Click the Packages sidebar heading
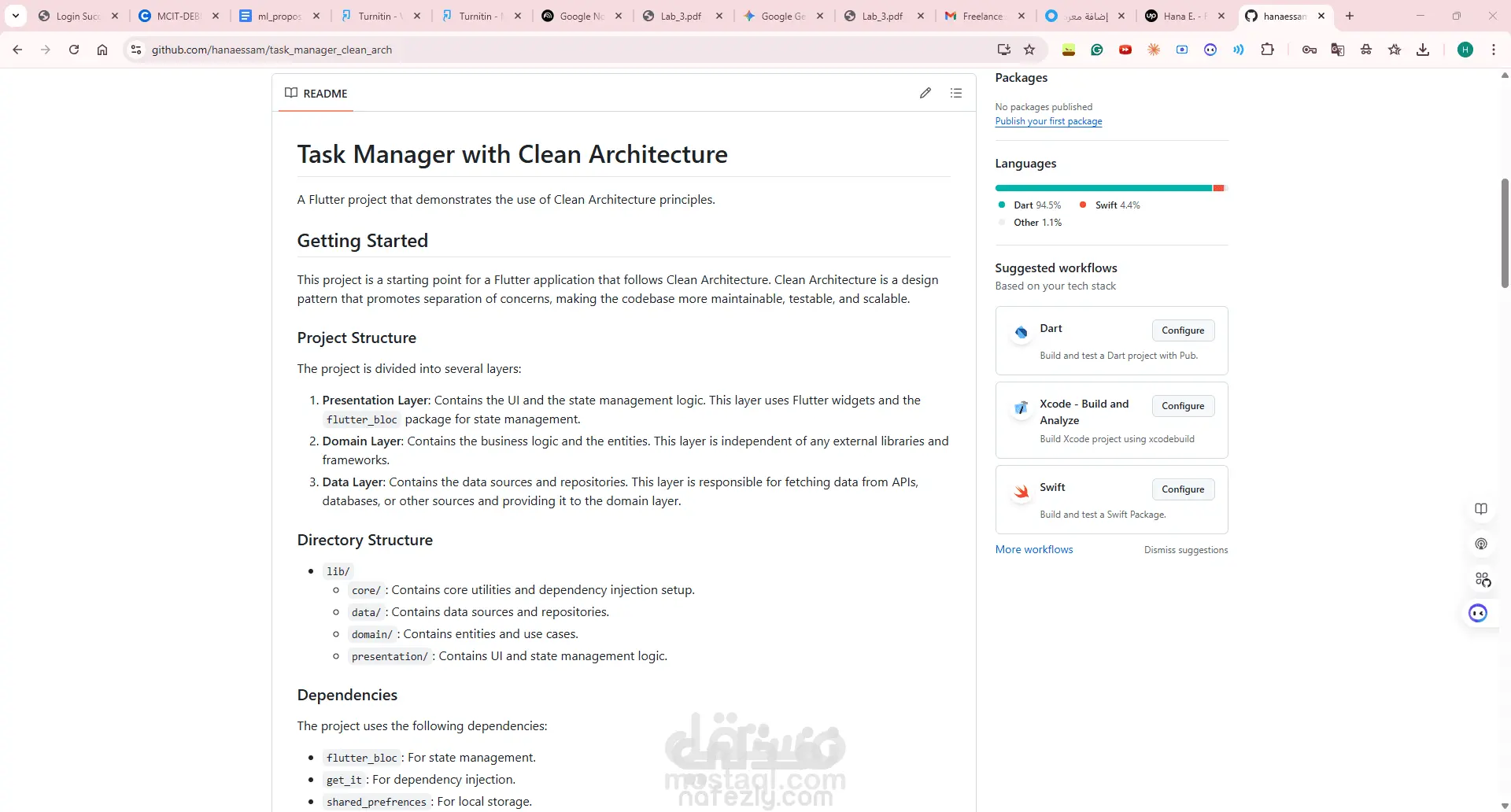 [1021, 77]
